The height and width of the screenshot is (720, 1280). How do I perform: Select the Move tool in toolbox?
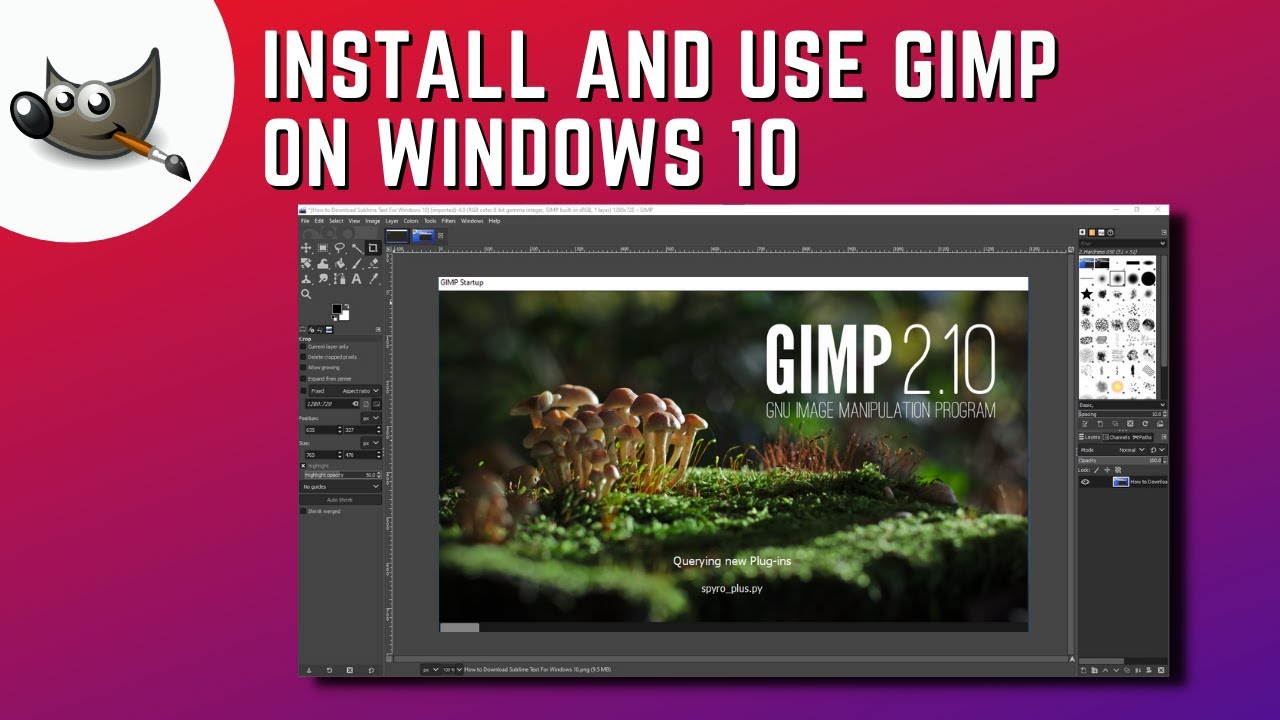point(306,248)
